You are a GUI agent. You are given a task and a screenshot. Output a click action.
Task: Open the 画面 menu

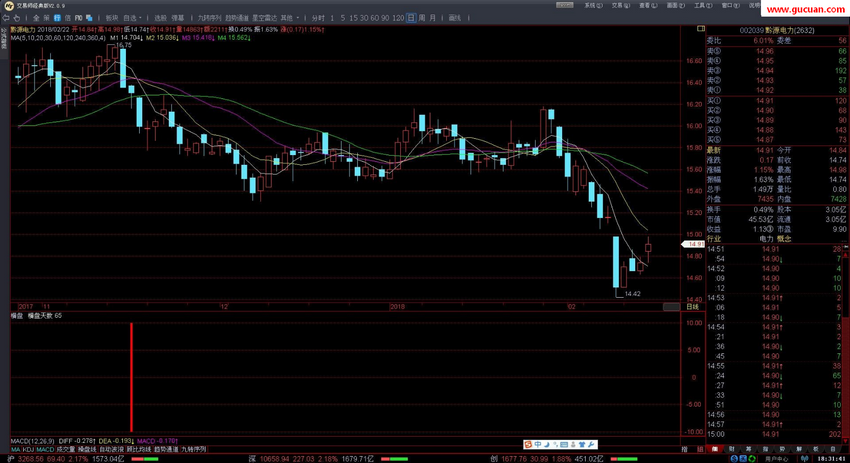[675, 5]
